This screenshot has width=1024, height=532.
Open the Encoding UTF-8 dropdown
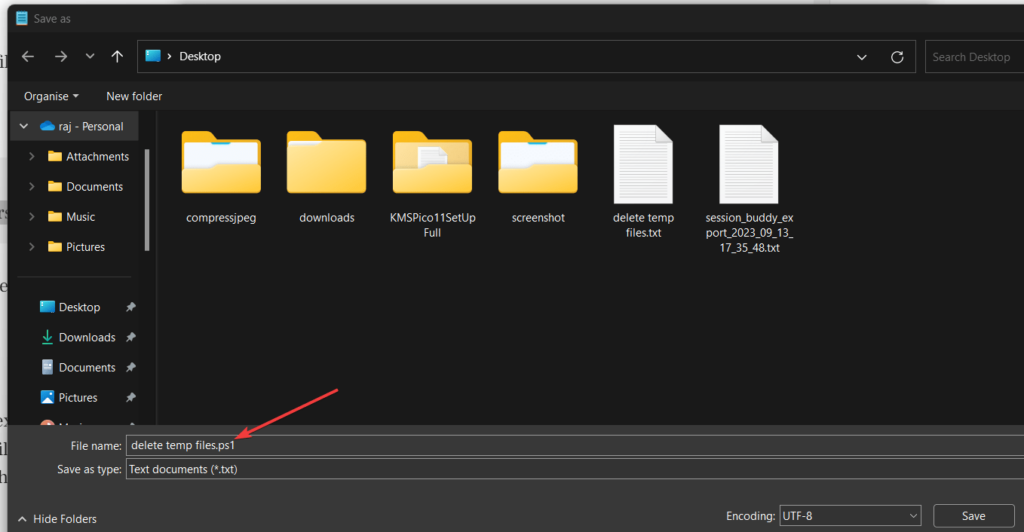(850, 516)
